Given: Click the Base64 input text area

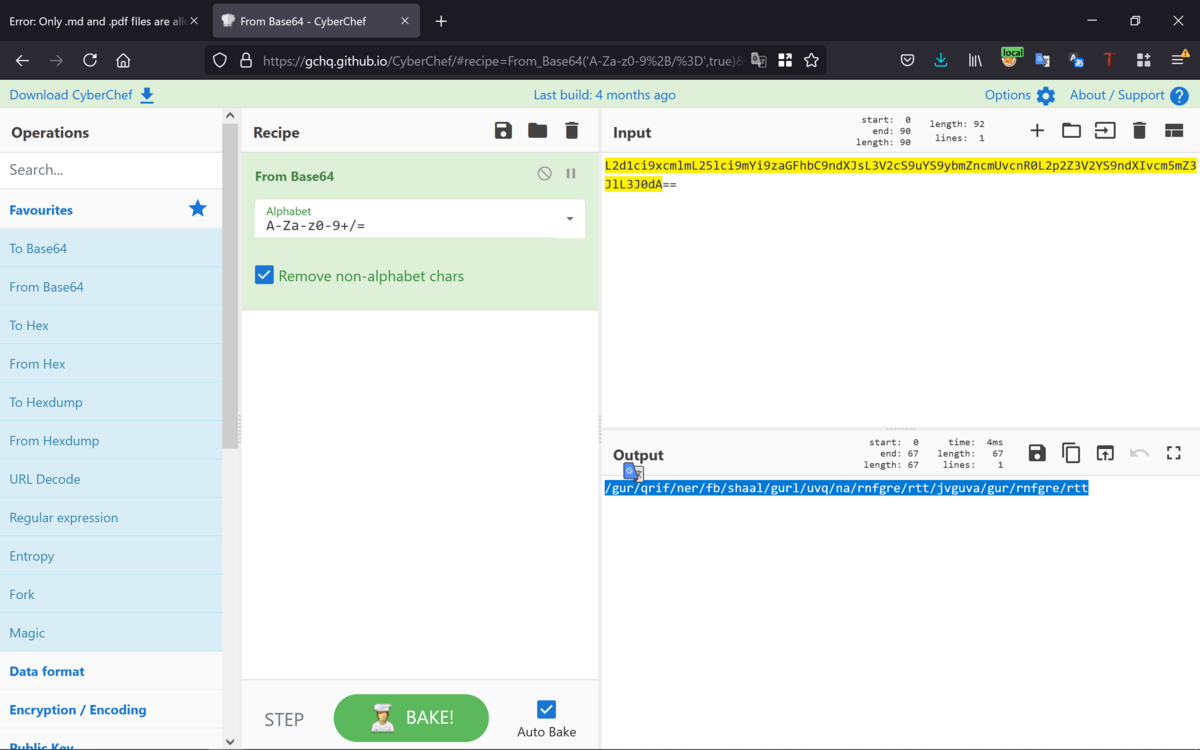Looking at the screenshot, I should click(900, 290).
